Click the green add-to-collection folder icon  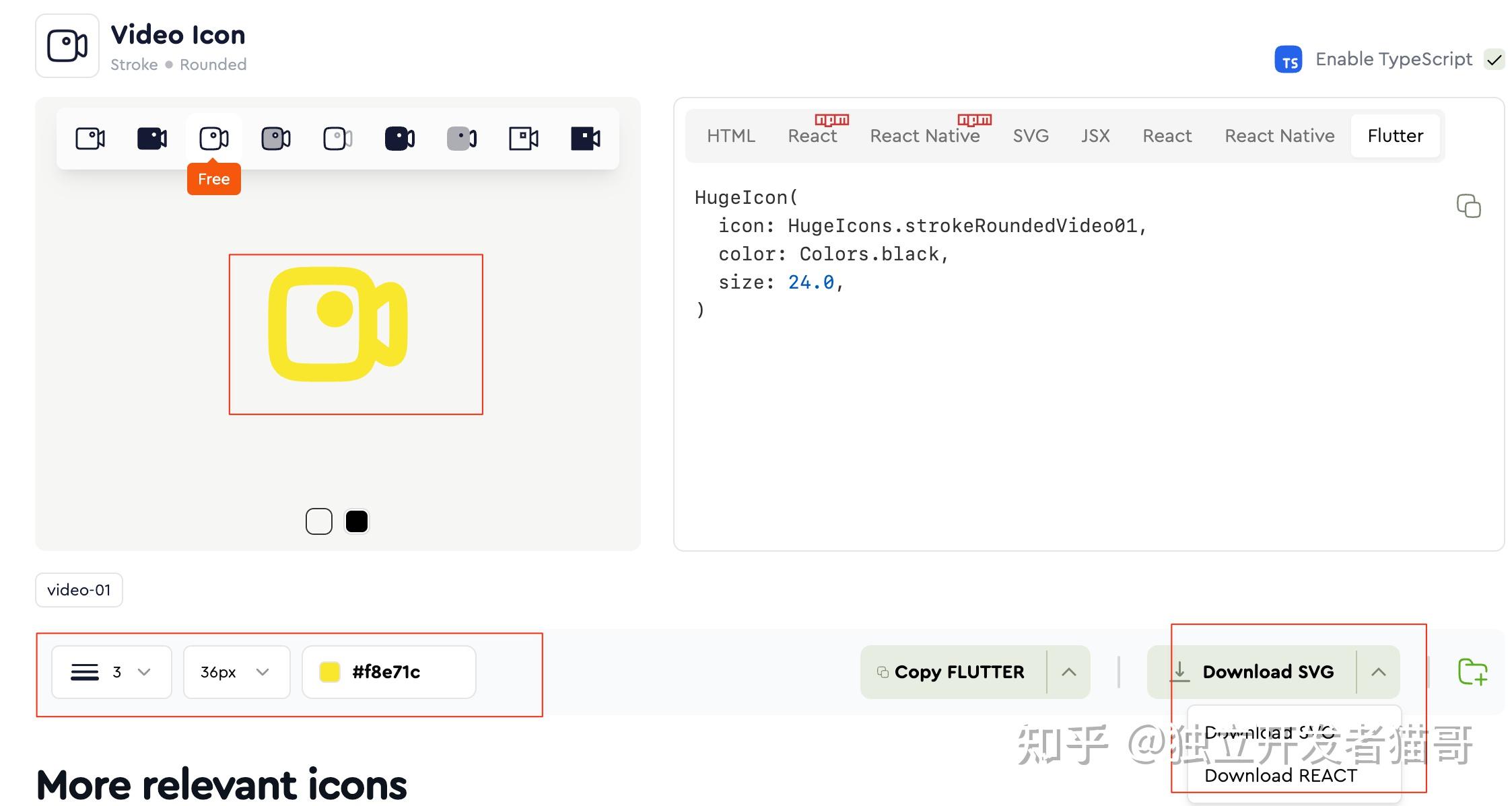pos(1474,671)
